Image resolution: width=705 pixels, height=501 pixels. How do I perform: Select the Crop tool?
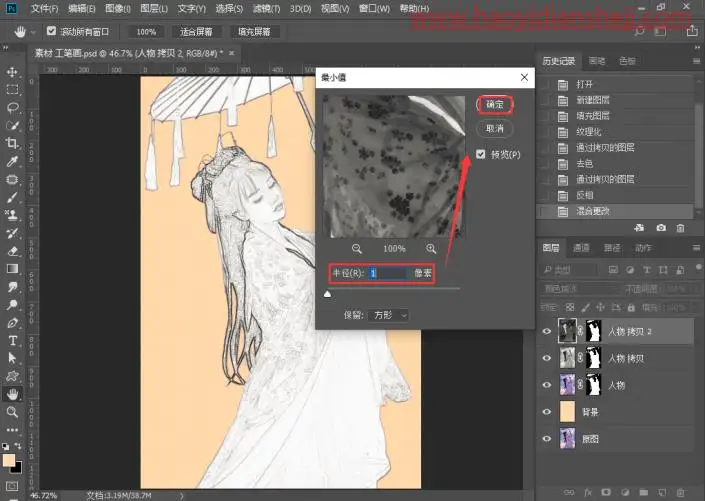[x=12, y=143]
